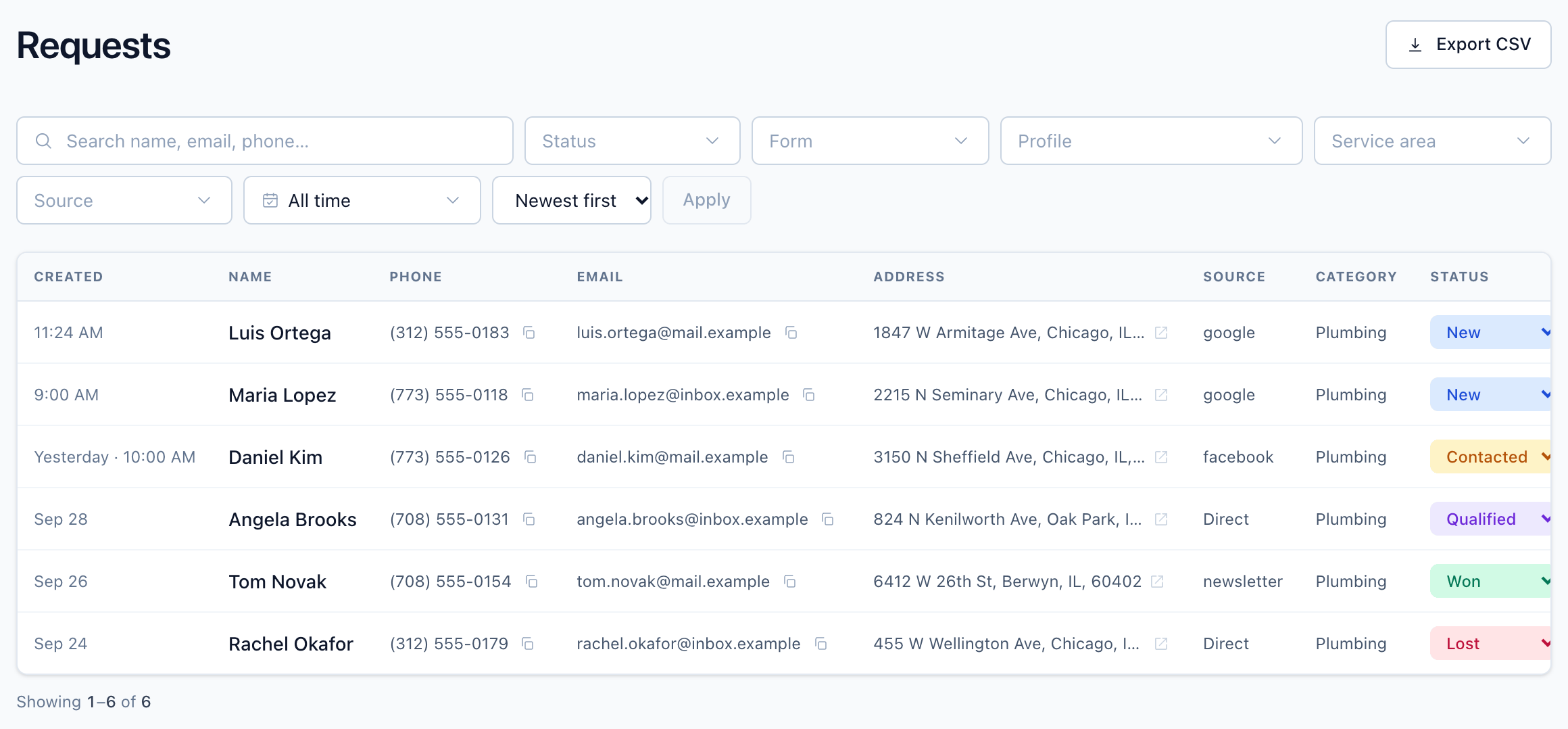Change Rachel Okafor's Lost status
The width and height of the screenshot is (1568, 729).
click(1491, 644)
